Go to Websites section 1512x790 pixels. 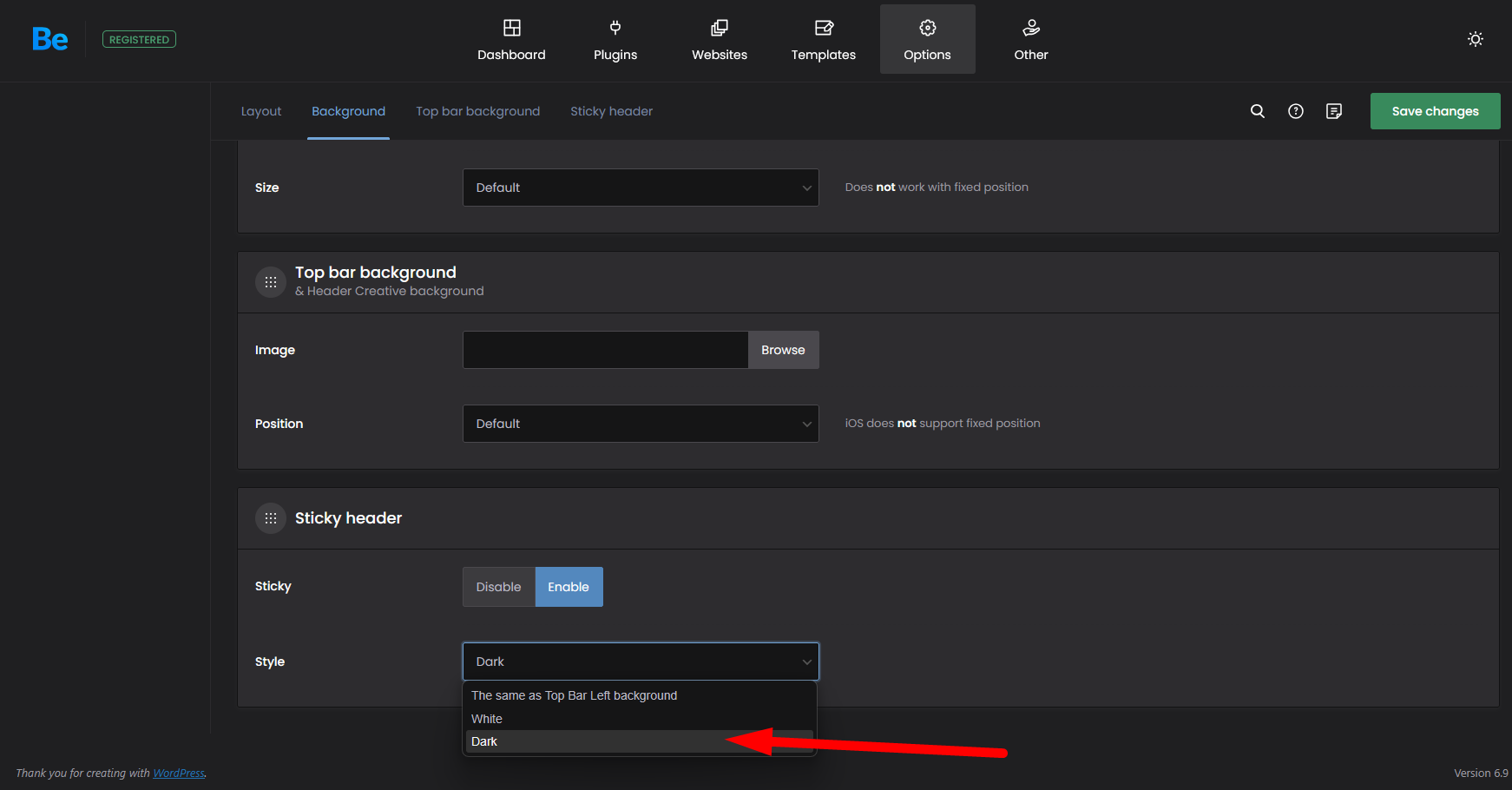(719, 40)
